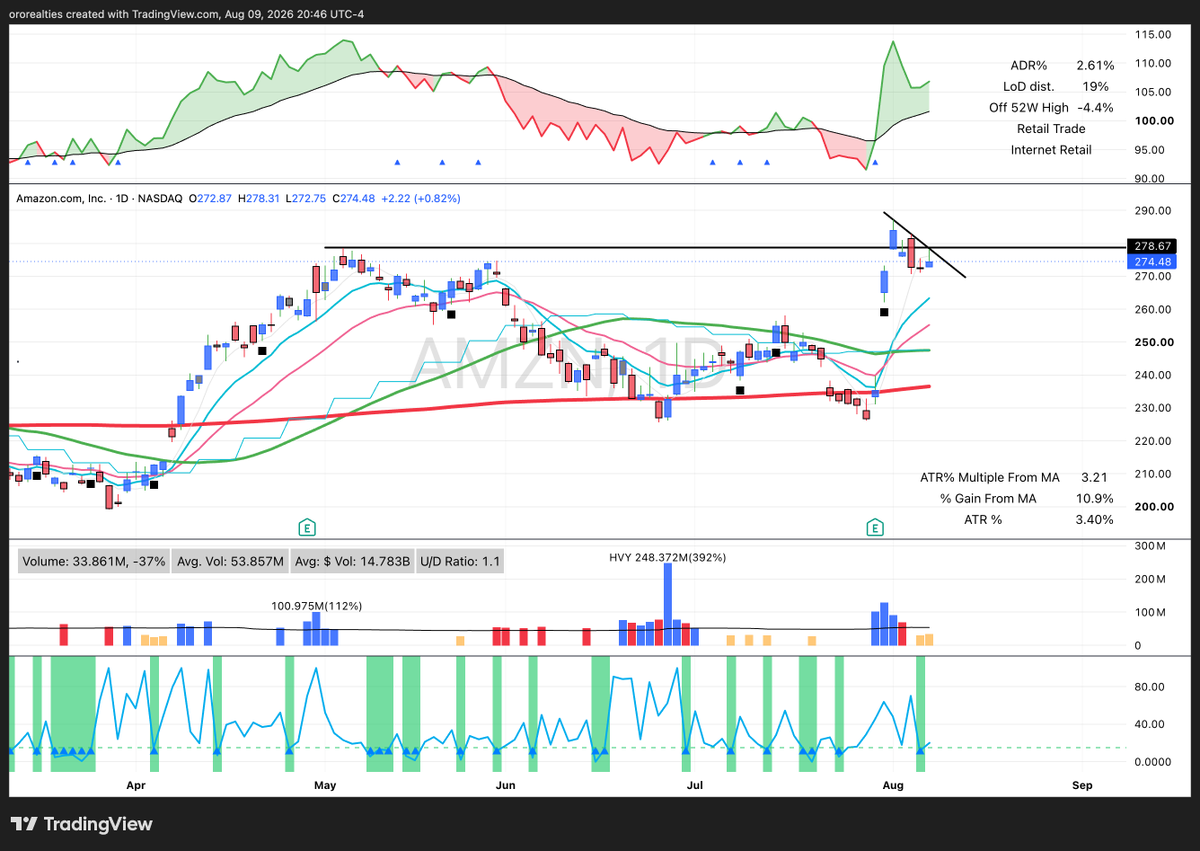Click the +2.22 (+0.82%) change value
Viewport: 1200px width, 851px height.
[x=421, y=199]
